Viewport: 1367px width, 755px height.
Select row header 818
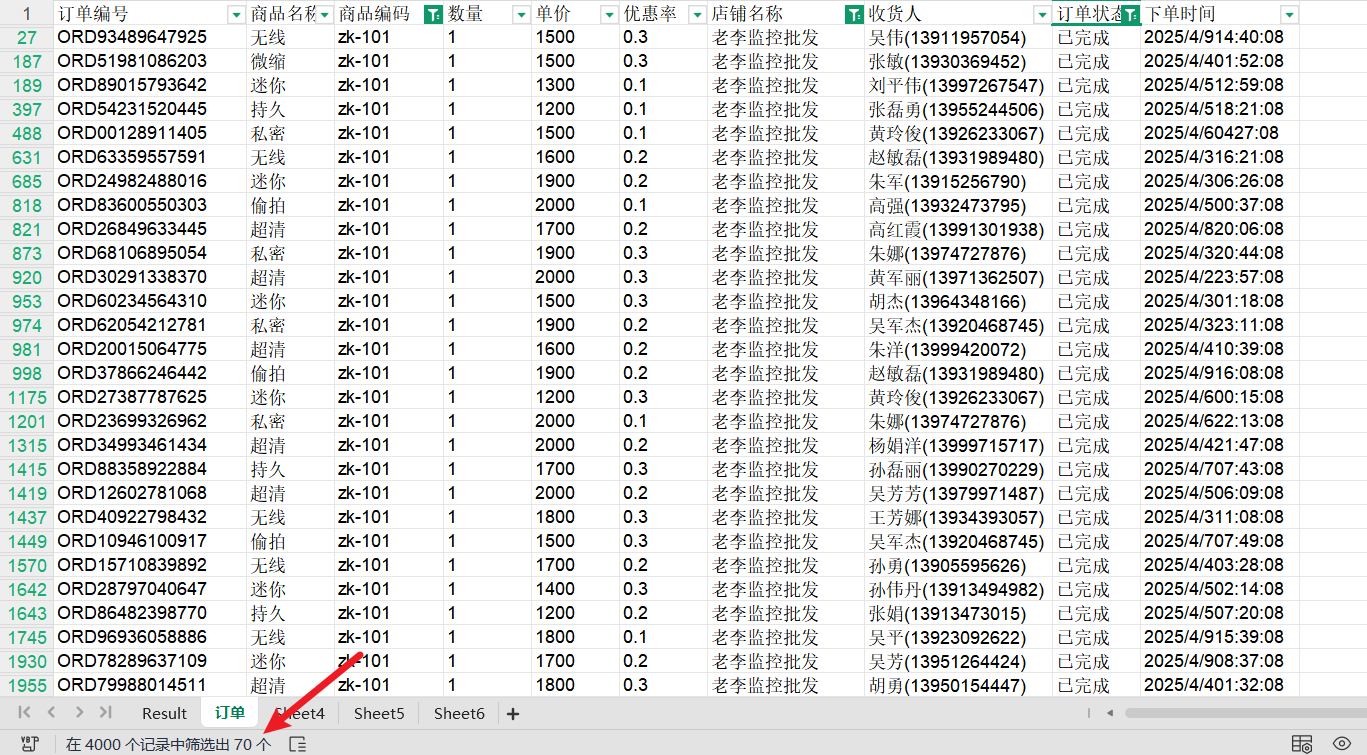click(27, 205)
